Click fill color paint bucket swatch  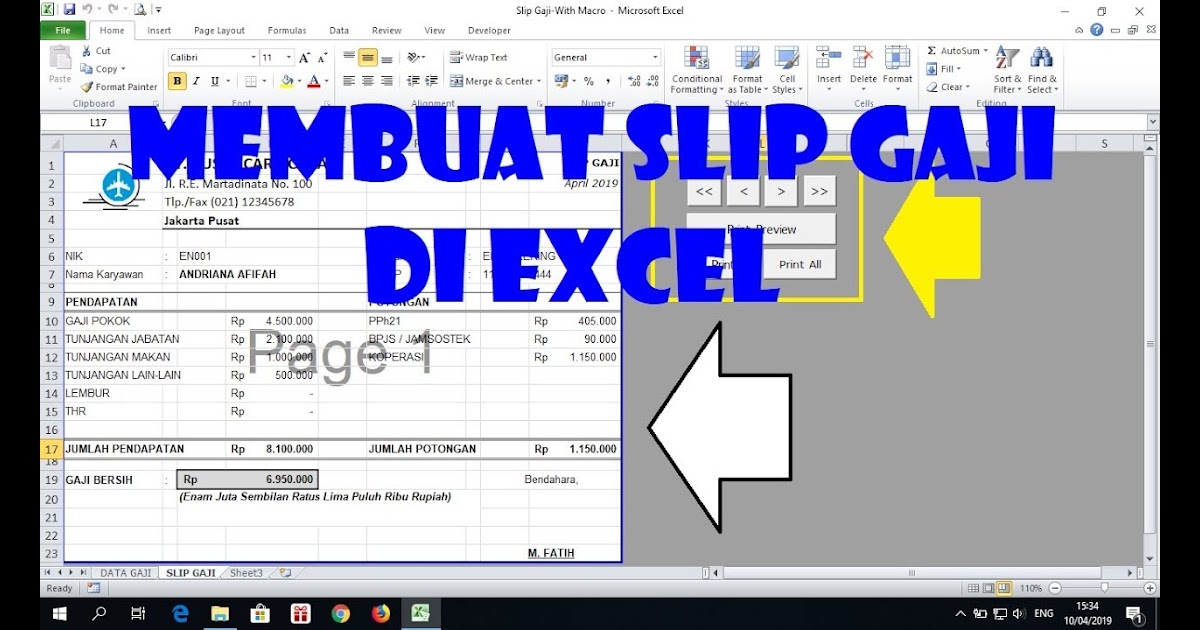tap(287, 81)
